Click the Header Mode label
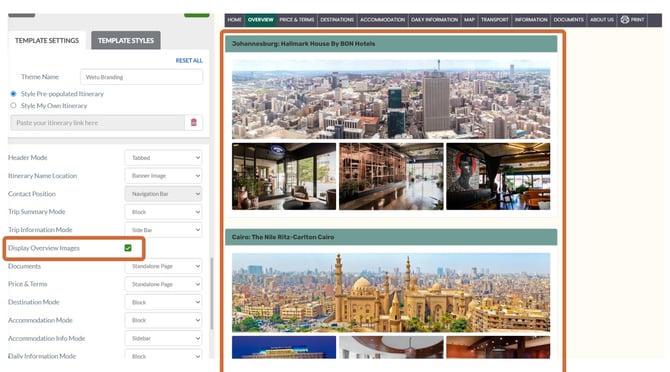Screen dimensions: 670x372 (28, 158)
